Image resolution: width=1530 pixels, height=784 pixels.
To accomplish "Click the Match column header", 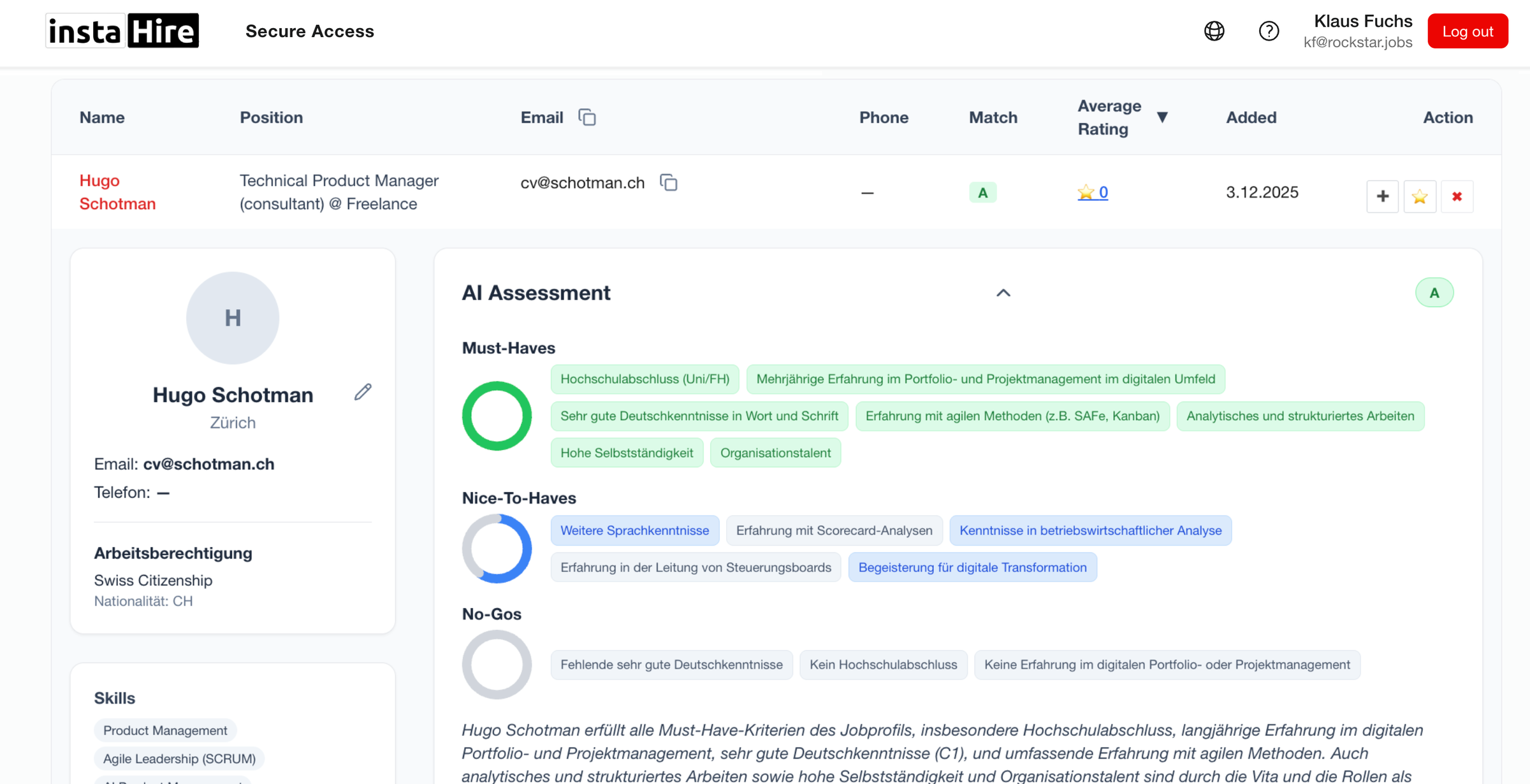I will tap(993, 117).
